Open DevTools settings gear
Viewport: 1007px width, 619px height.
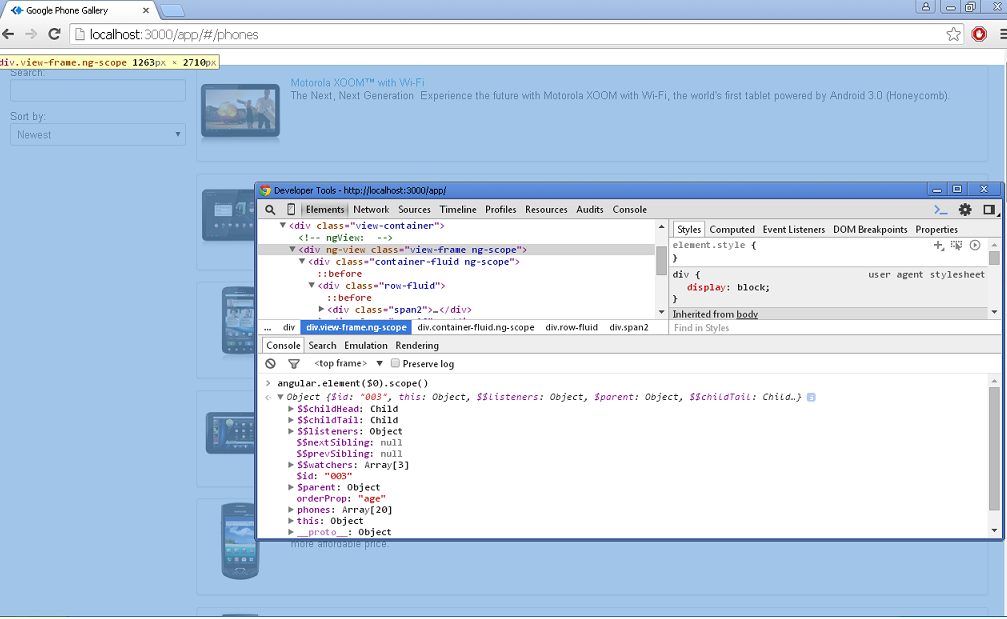click(x=965, y=209)
